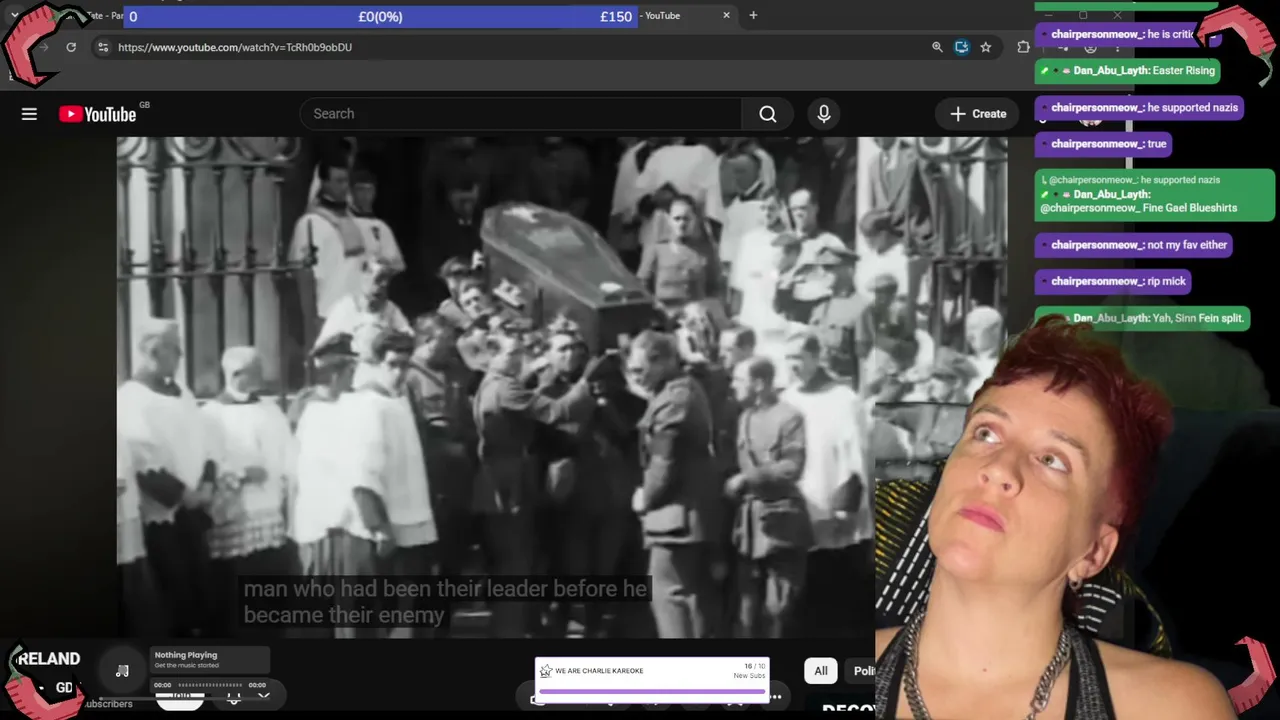
Task: Close the YouTube browser tab
Action: (x=726, y=15)
